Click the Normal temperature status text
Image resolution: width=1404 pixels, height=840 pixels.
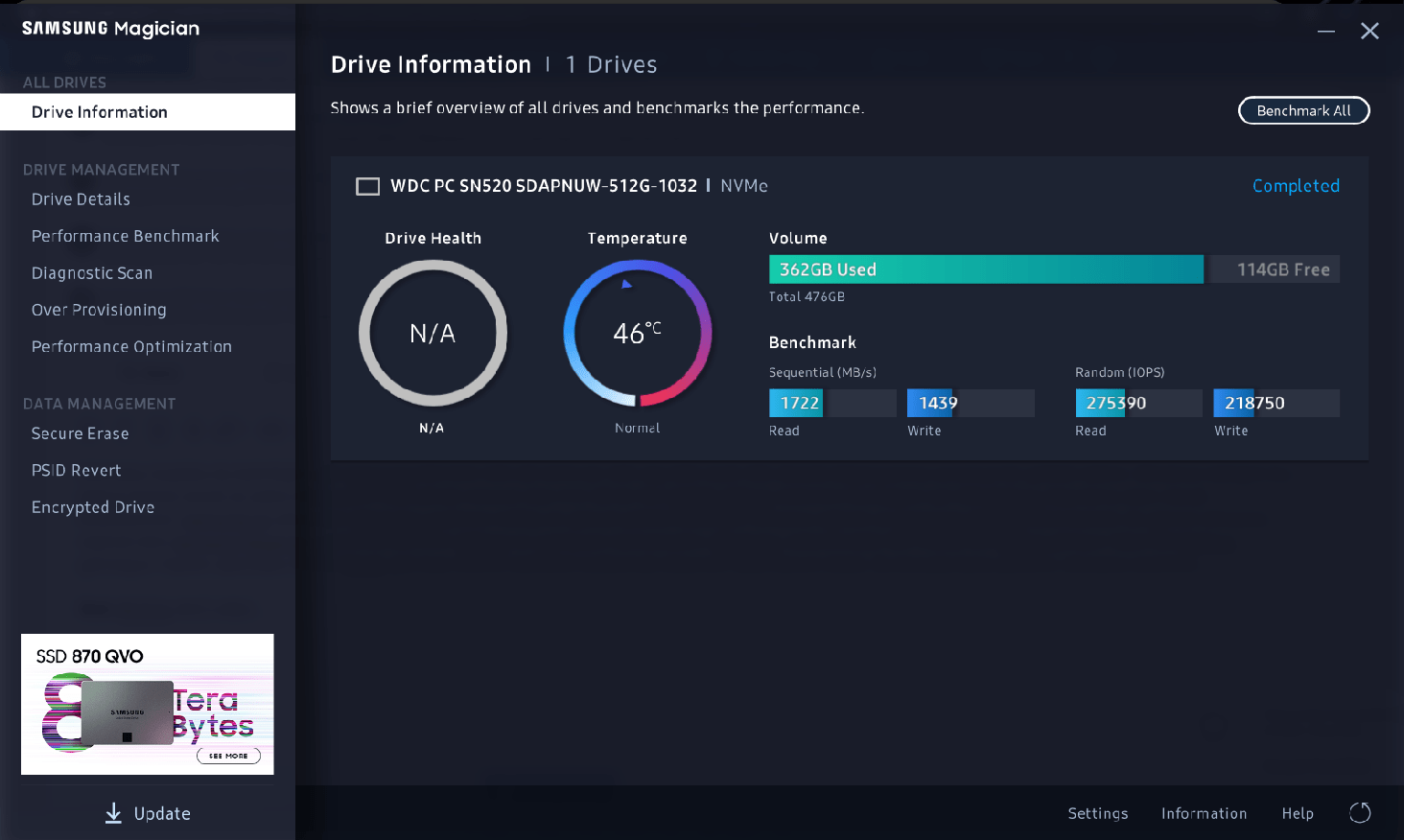pos(638,428)
